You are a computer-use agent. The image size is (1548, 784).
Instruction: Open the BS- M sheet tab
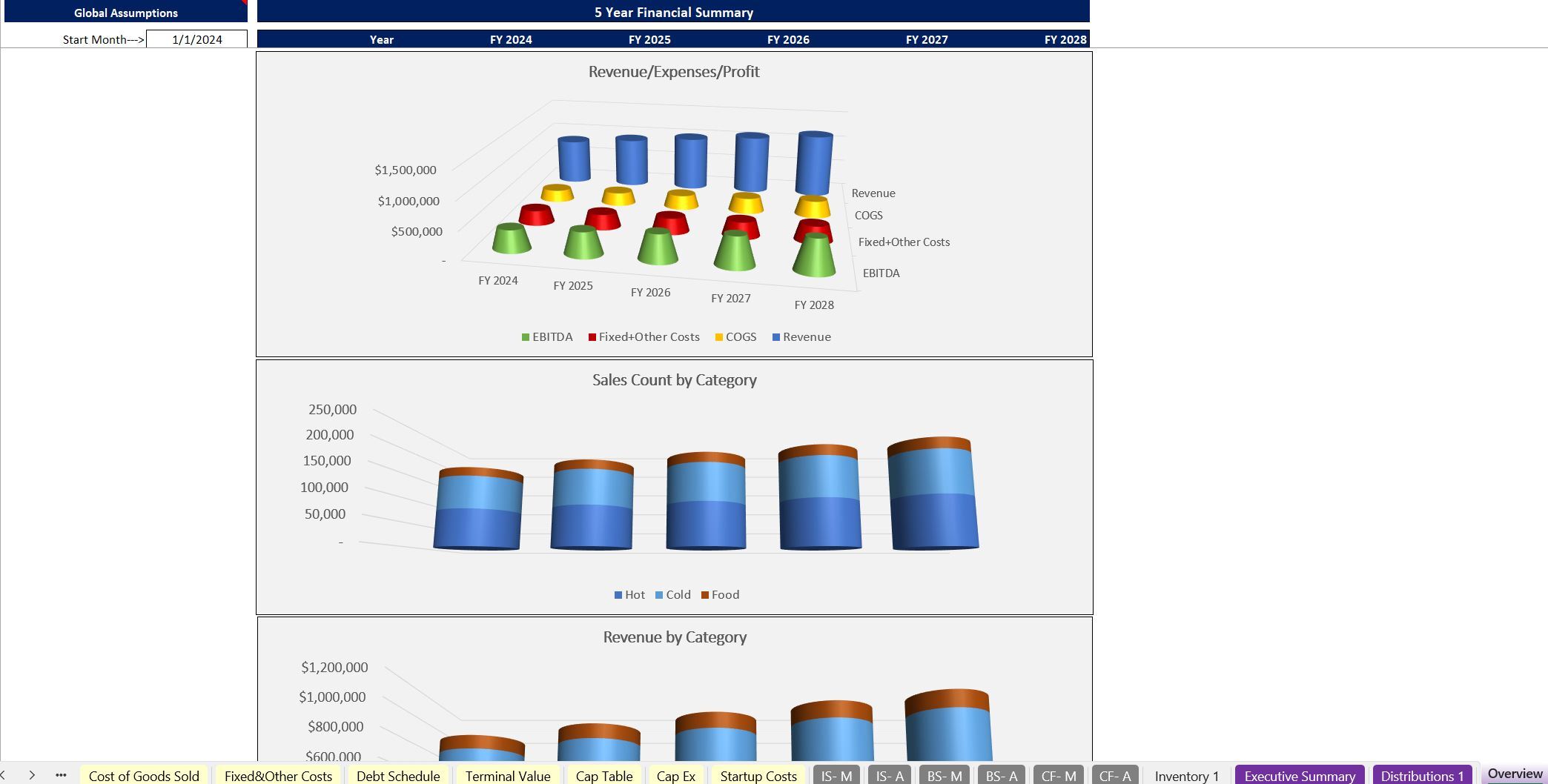coord(945,775)
